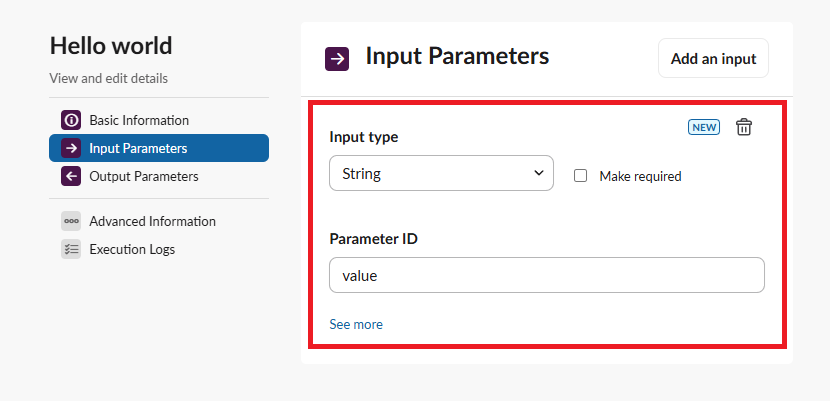Delete the input using the trash icon
830x401 pixels.
(744, 127)
